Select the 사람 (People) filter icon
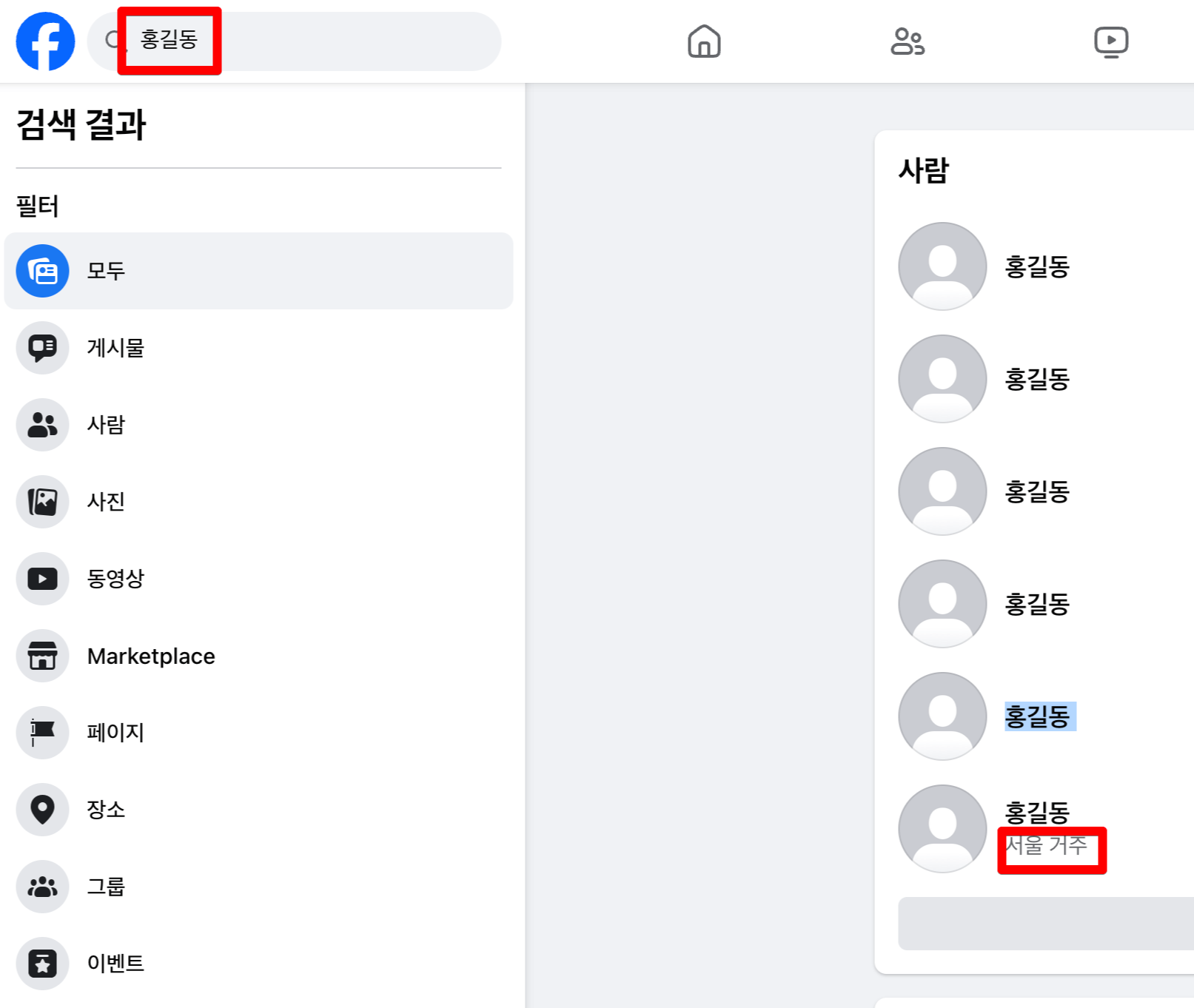This screenshot has height=1008, width=1194. 42,425
